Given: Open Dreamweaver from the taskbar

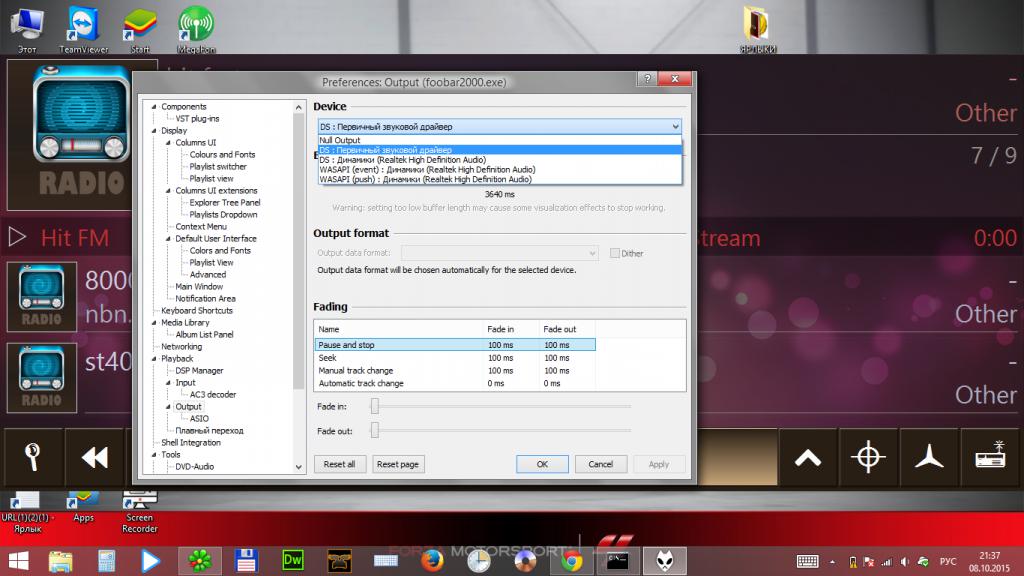Looking at the screenshot, I should (x=294, y=560).
